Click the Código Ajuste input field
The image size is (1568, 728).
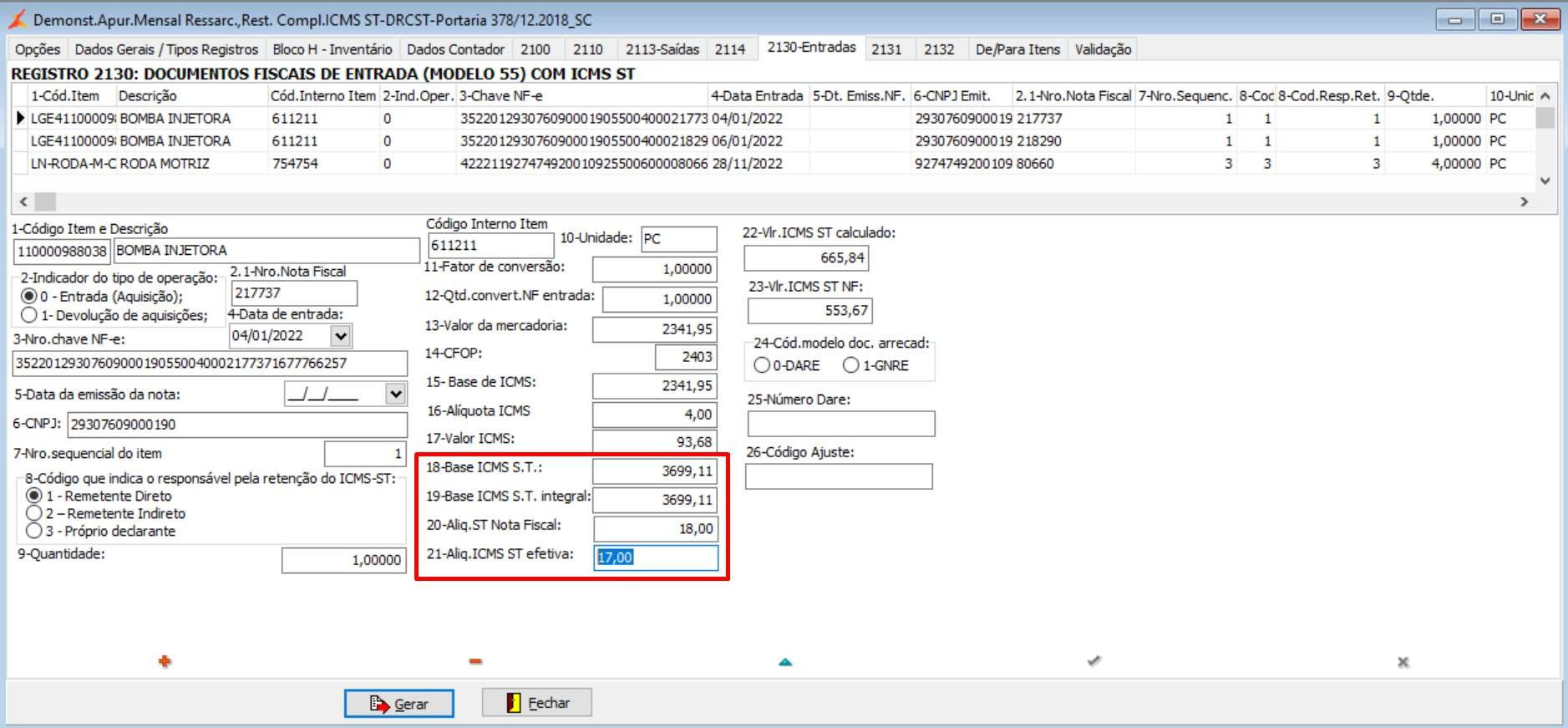pos(839,476)
